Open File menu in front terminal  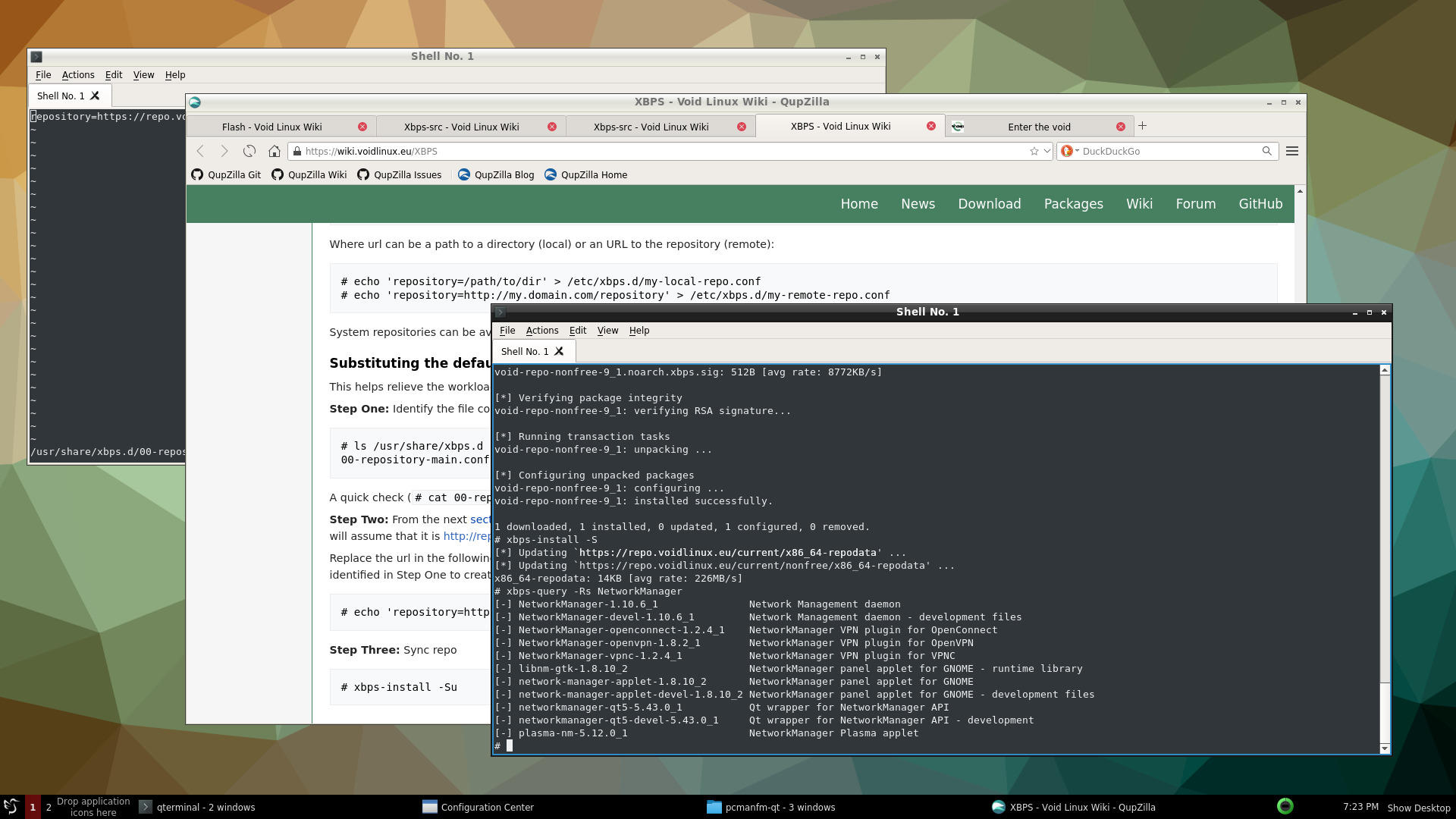coord(507,331)
